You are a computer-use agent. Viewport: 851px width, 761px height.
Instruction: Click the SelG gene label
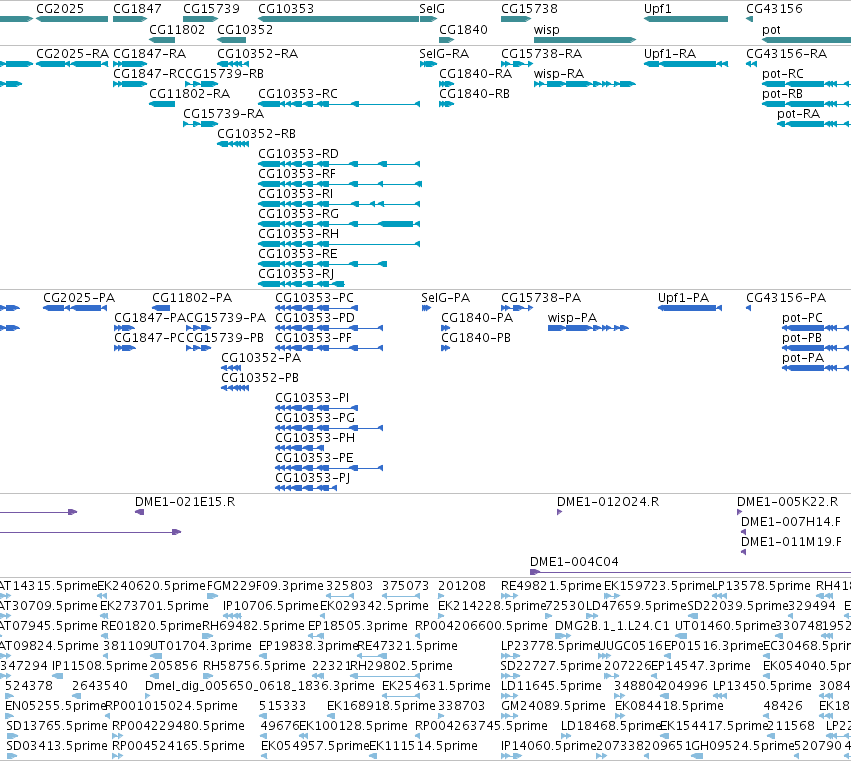(x=432, y=9)
